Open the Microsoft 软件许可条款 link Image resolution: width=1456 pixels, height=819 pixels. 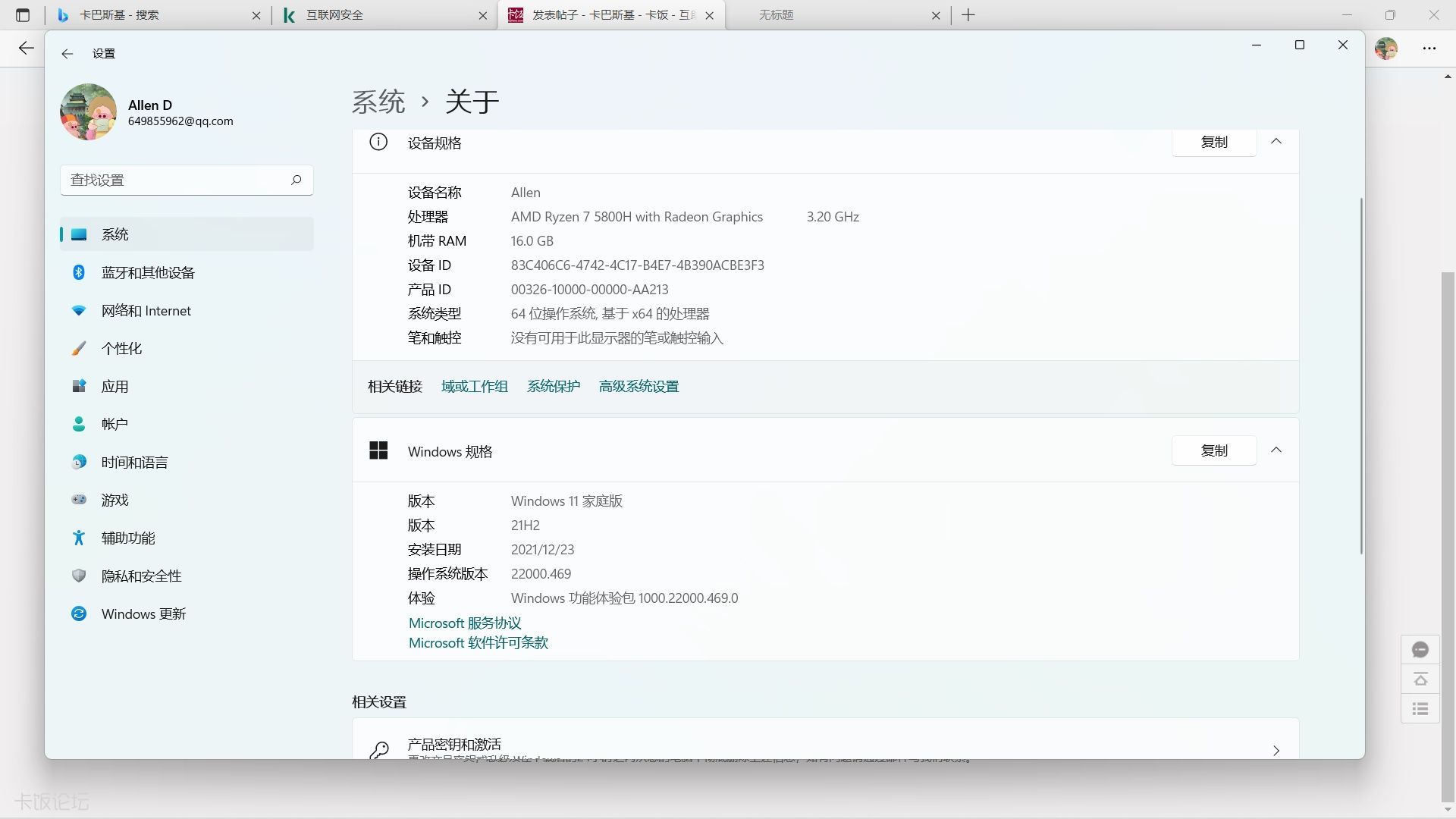point(479,643)
